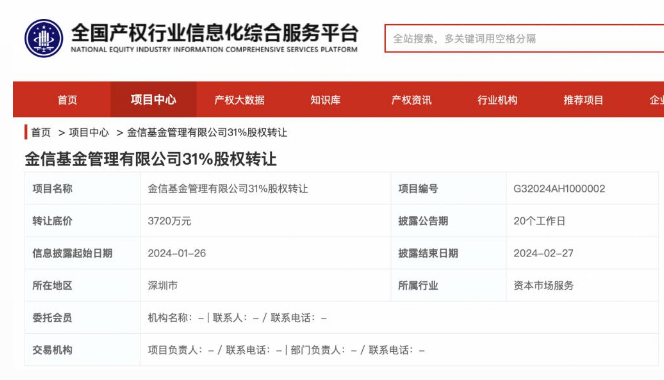Click the 所属行业 label cell
The width and height of the screenshot is (664, 380).
448,286
